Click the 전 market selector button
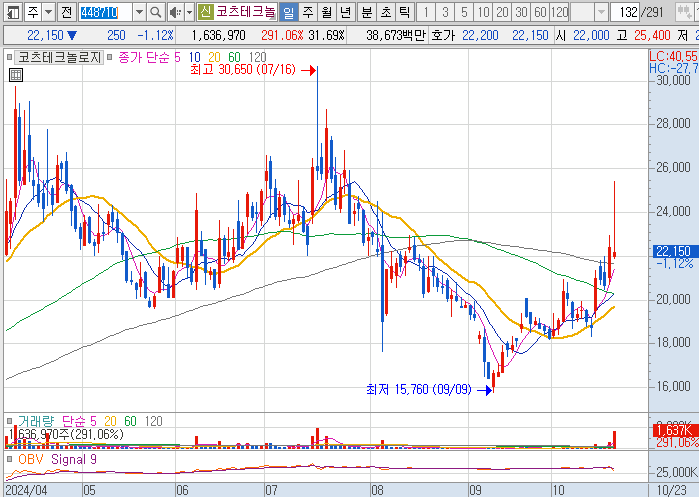This screenshot has height=497, width=699. pyautogui.click(x=66, y=12)
